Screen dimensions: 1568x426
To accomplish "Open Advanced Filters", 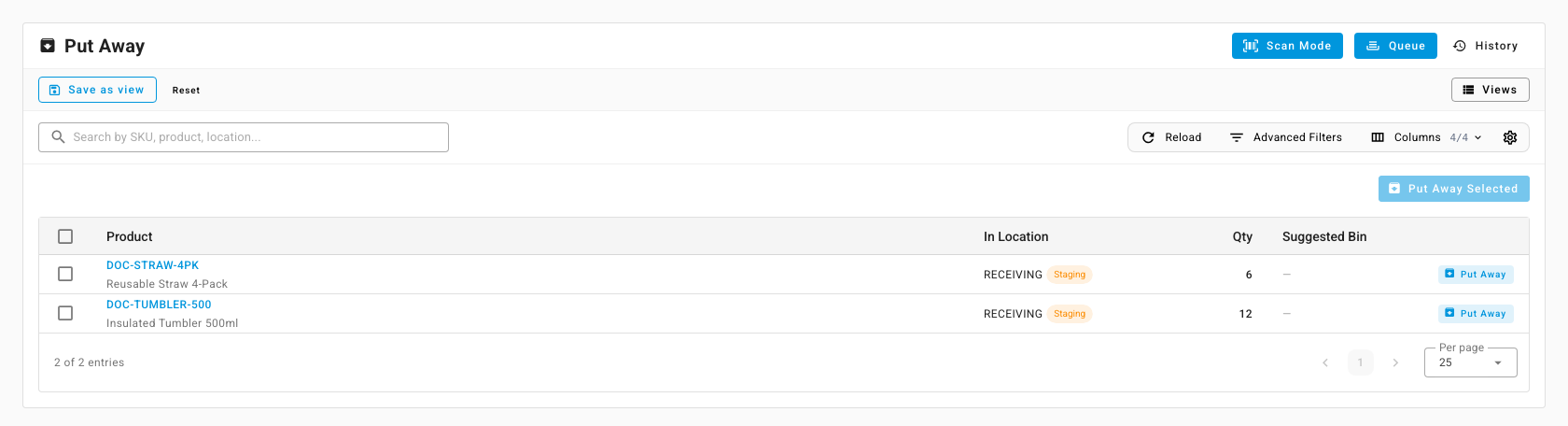I will click(x=1286, y=137).
